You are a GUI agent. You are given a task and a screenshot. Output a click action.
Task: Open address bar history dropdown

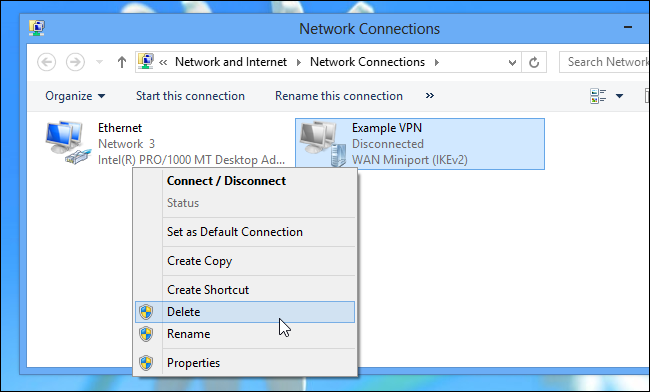pyautogui.click(x=512, y=63)
